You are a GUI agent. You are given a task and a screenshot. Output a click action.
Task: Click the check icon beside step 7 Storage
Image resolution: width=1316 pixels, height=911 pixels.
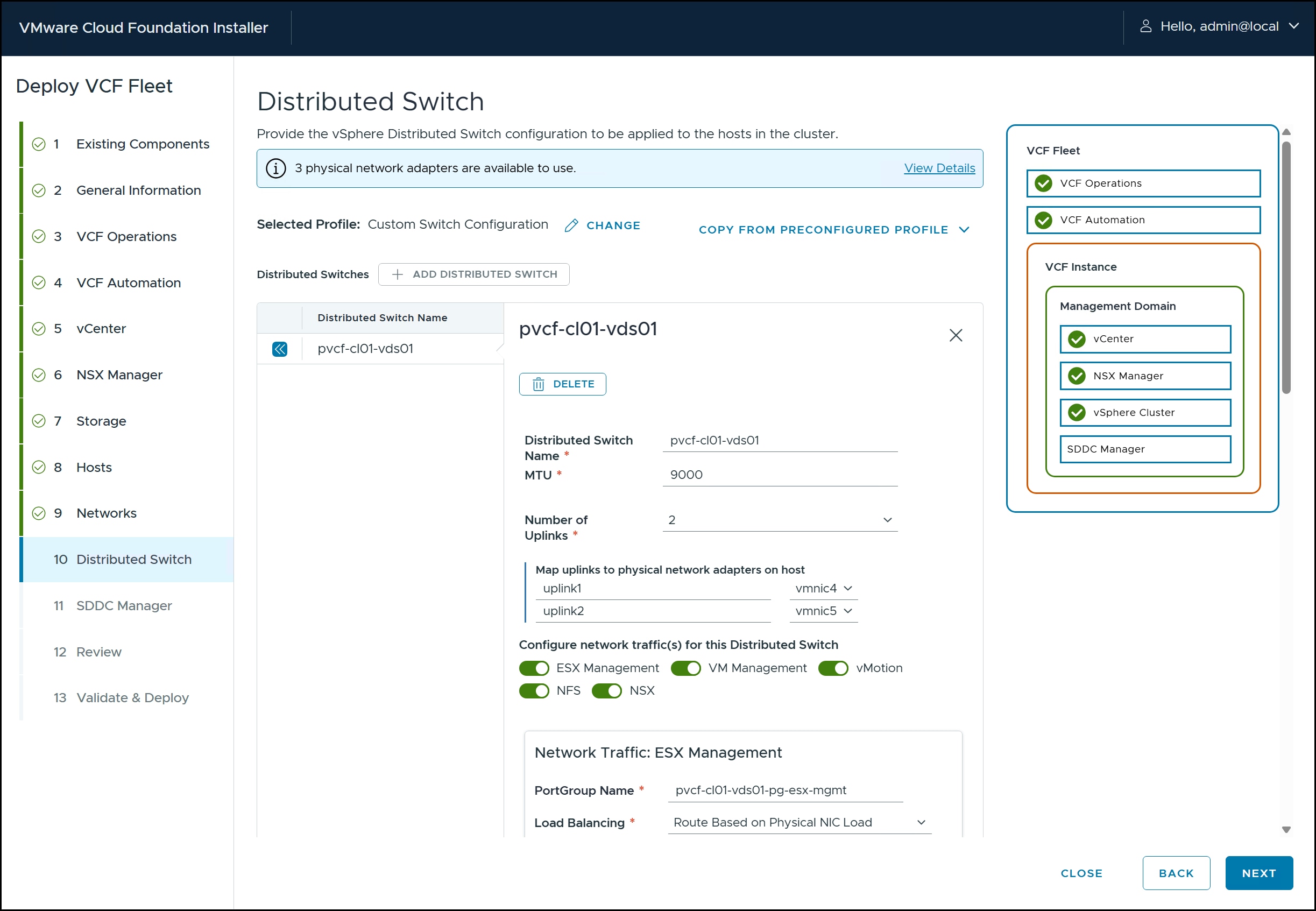coord(39,421)
